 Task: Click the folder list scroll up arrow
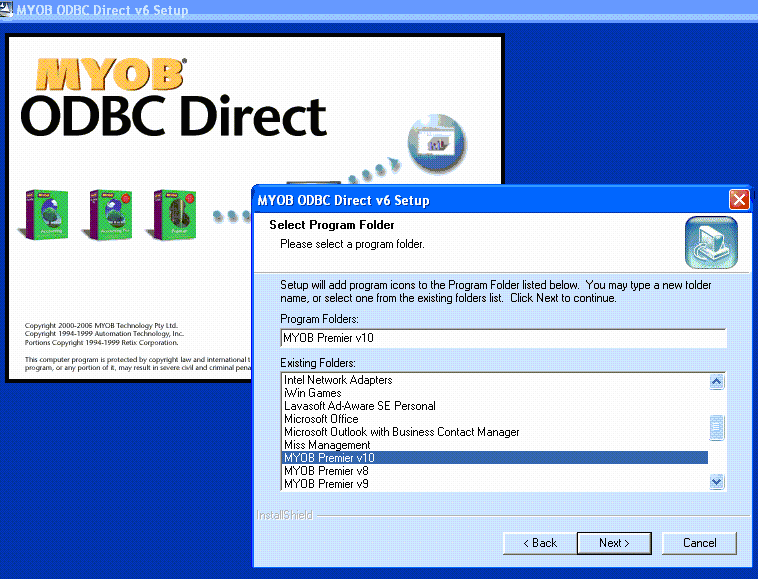tap(716, 382)
